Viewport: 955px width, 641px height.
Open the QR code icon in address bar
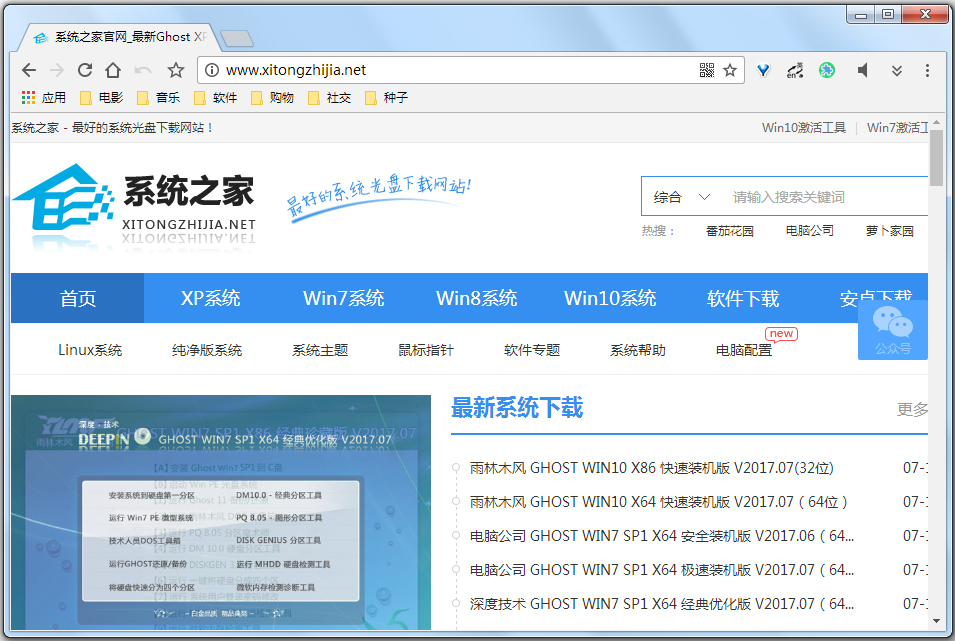[x=707, y=70]
